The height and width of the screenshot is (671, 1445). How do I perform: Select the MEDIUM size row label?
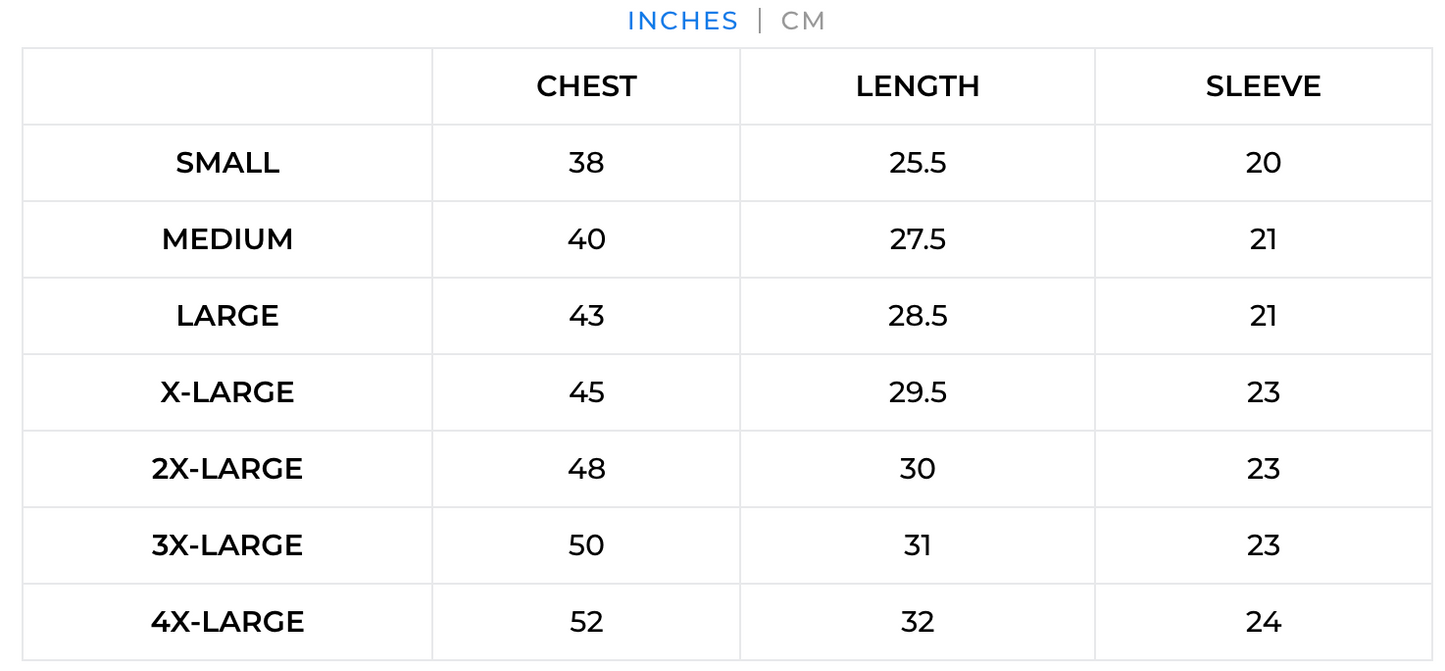[x=228, y=240]
